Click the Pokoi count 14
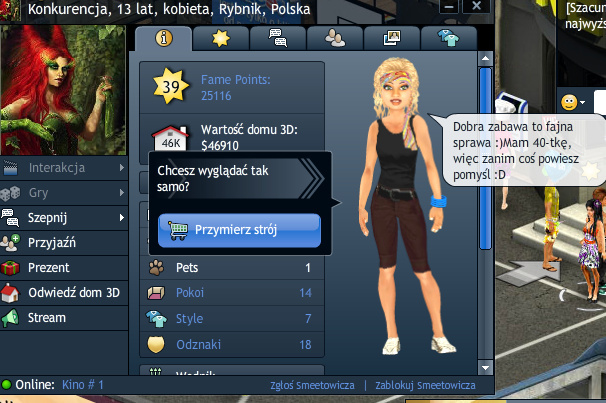 305,293
